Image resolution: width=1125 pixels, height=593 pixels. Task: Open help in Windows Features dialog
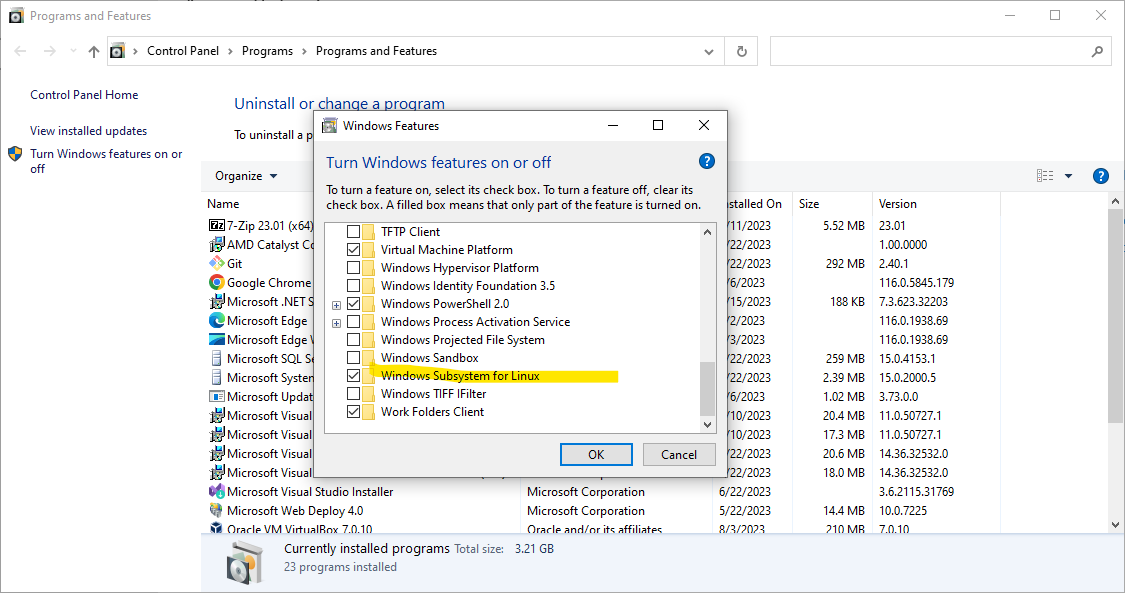point(707,161)
